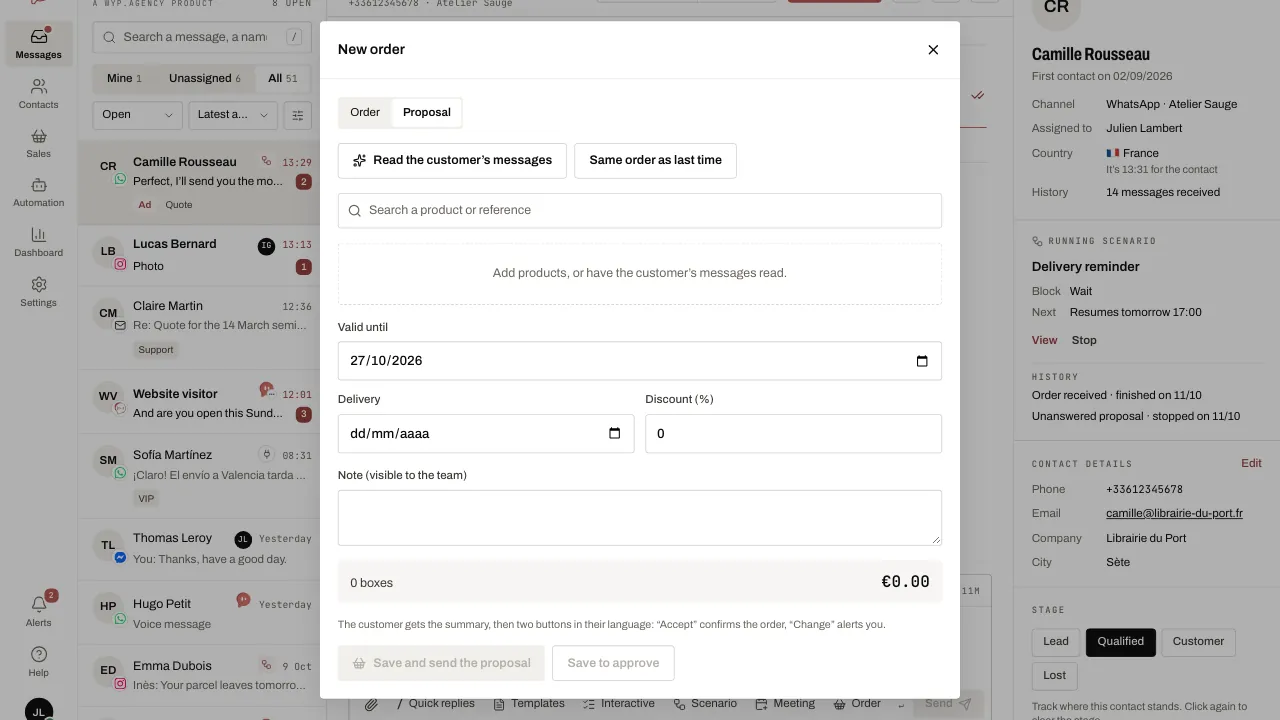Click the Quote tag on Camille Rousseau
Screen dimensions: 1280x720
point(179,205)
